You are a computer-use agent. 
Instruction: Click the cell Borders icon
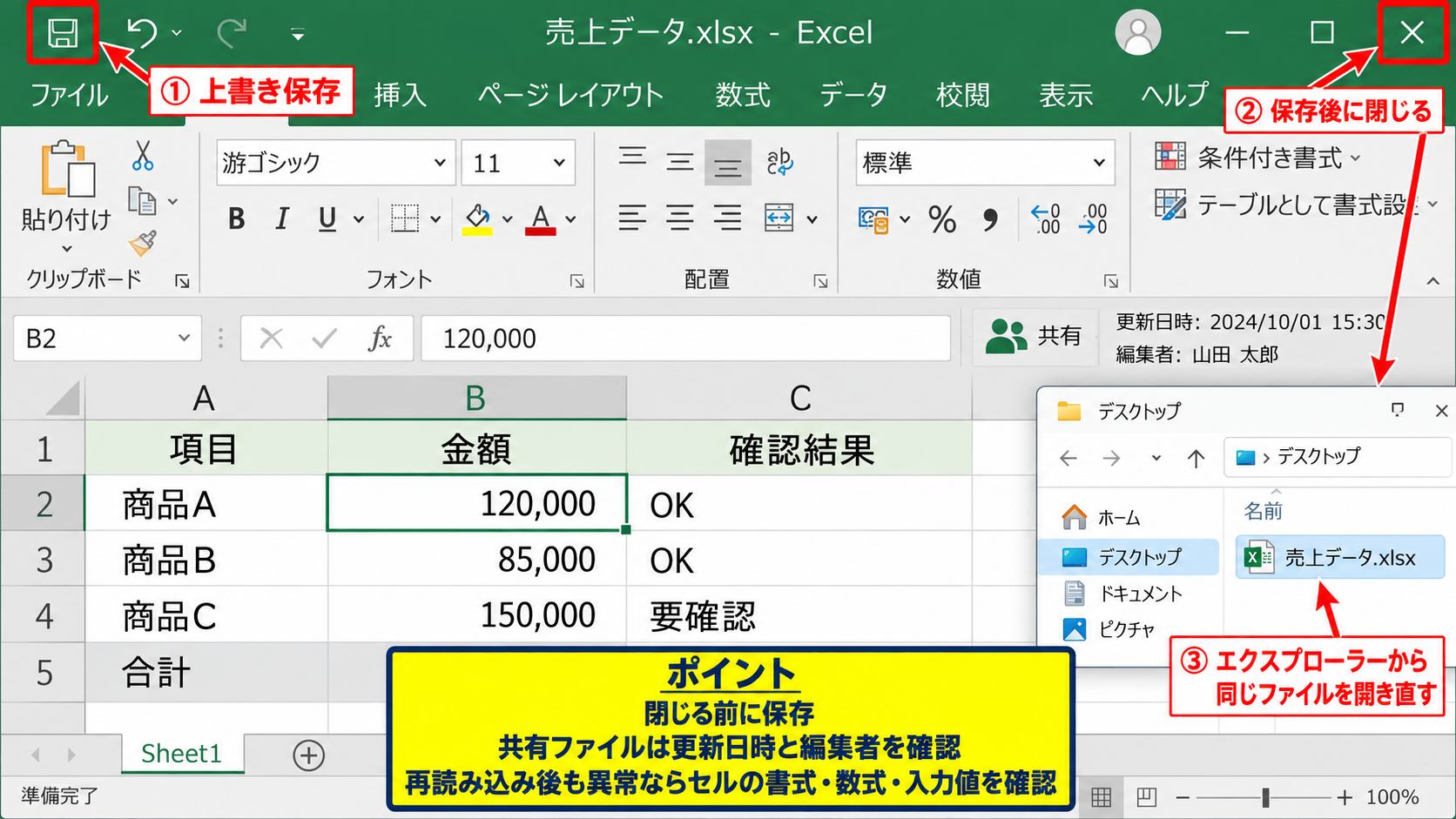pyautogui.click(x=405, y=218)
